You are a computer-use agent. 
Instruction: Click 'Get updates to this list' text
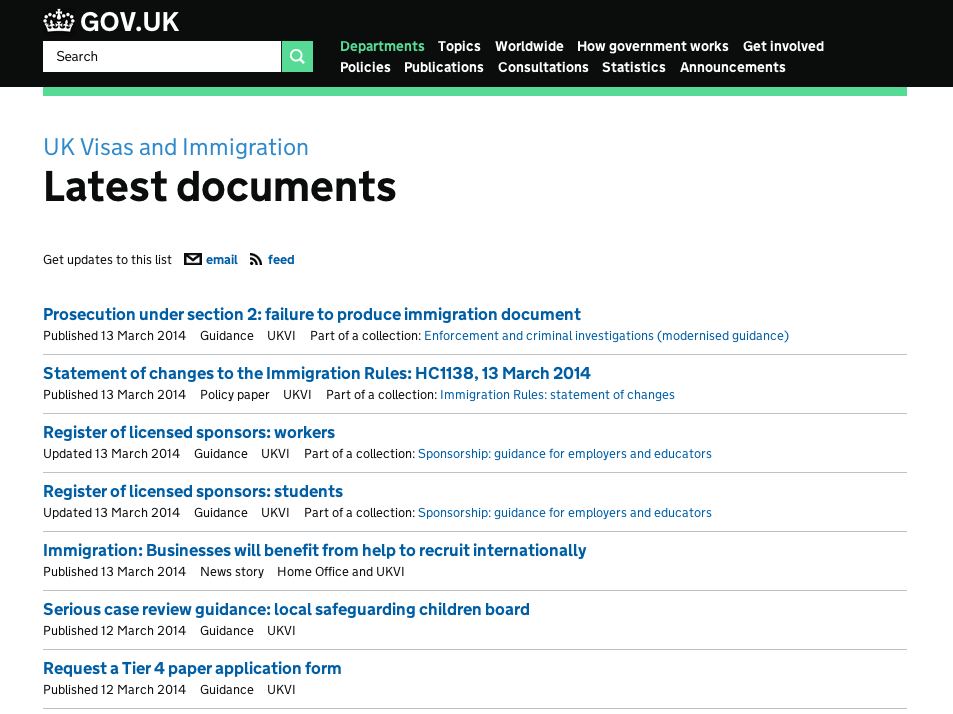[x=108, y=259]
